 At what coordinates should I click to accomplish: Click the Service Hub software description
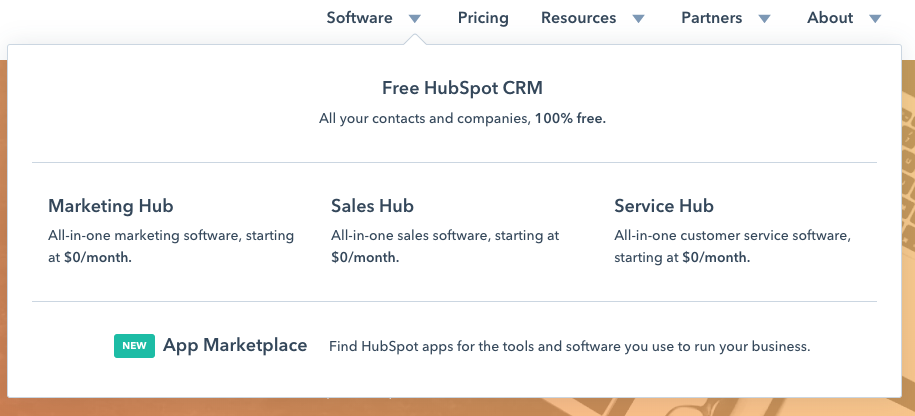[x=732, y=246]
